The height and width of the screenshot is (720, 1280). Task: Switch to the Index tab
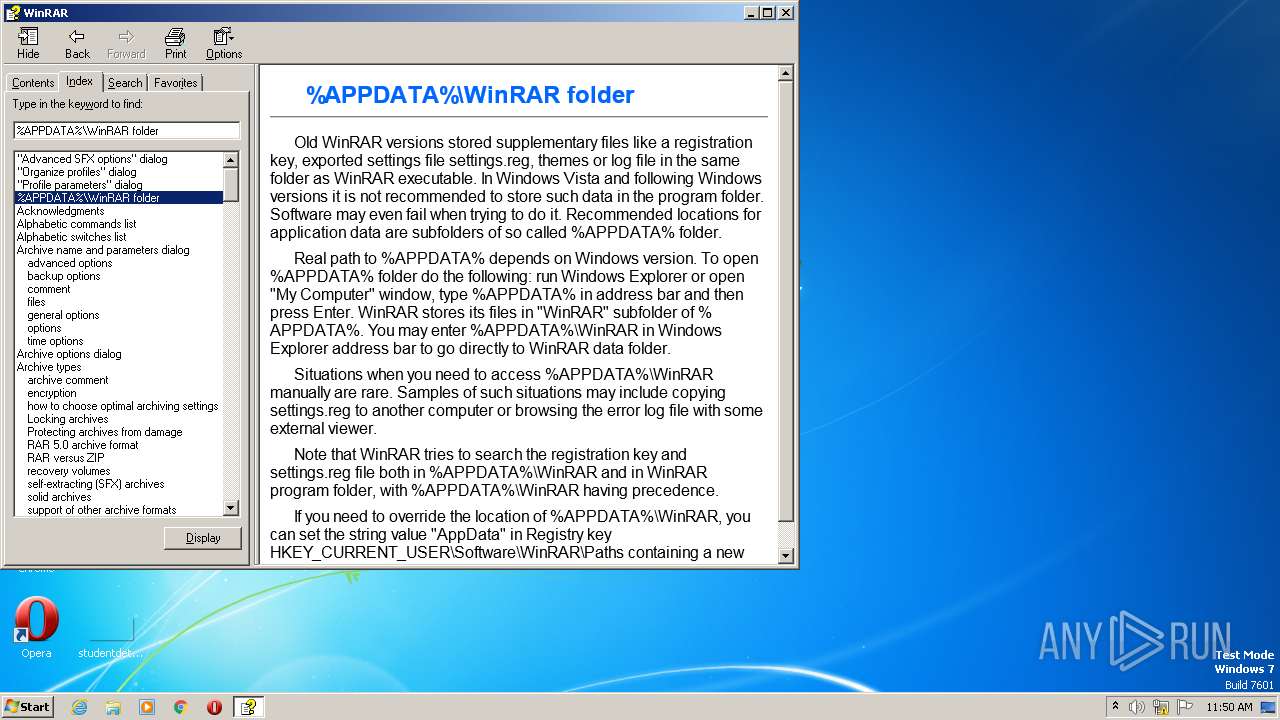coord(80,82)
